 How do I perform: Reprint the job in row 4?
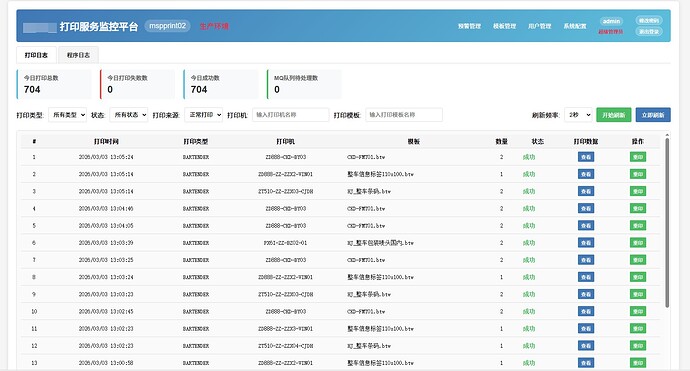[638, 209]
